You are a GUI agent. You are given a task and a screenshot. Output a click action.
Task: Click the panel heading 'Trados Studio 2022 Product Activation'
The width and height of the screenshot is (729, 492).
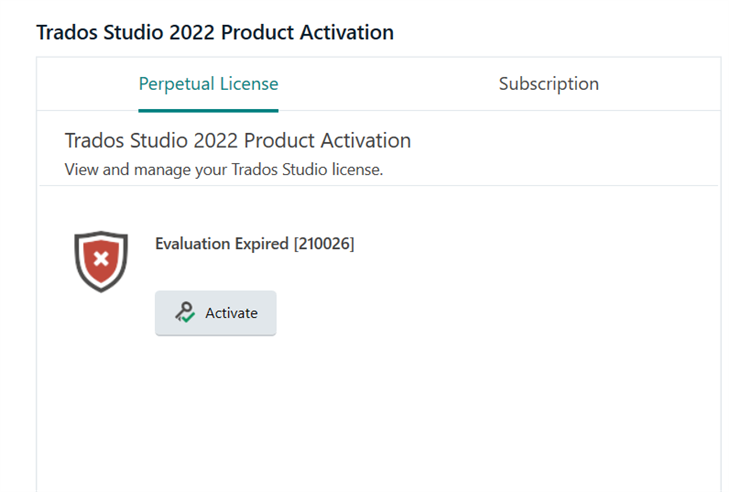[x=238, y=140]
